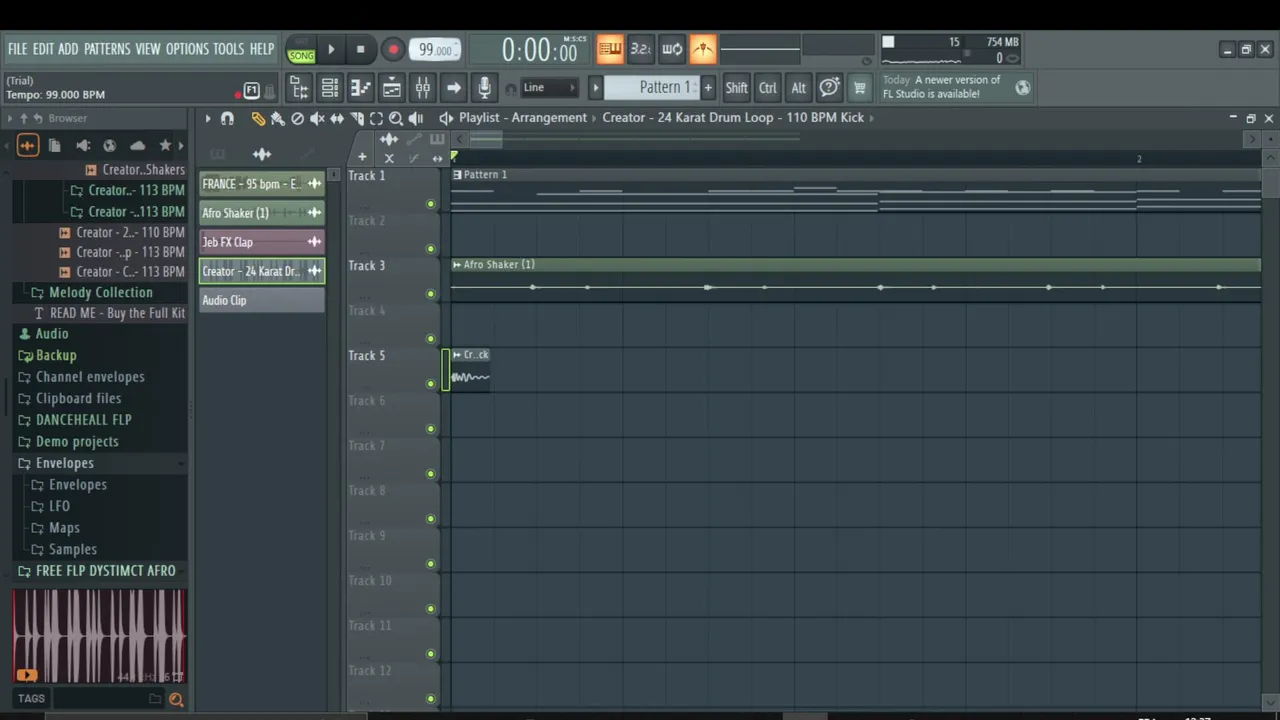The height and width of the screenshot is (720, 1280).
Task: Select the Slice tool in playlist
Action: (357, 118)
